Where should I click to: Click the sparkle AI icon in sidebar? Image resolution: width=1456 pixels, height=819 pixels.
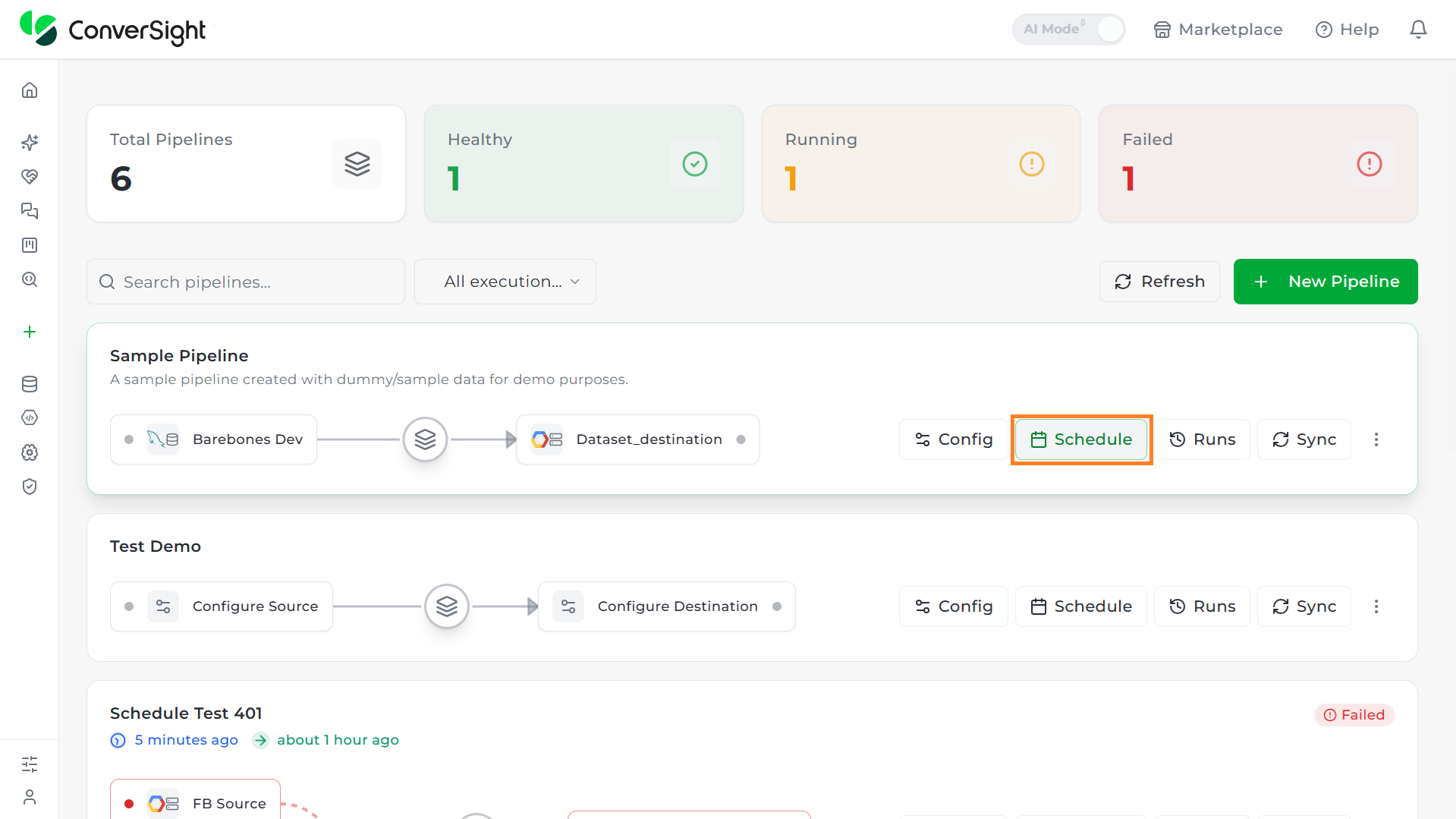coord(30,143)
